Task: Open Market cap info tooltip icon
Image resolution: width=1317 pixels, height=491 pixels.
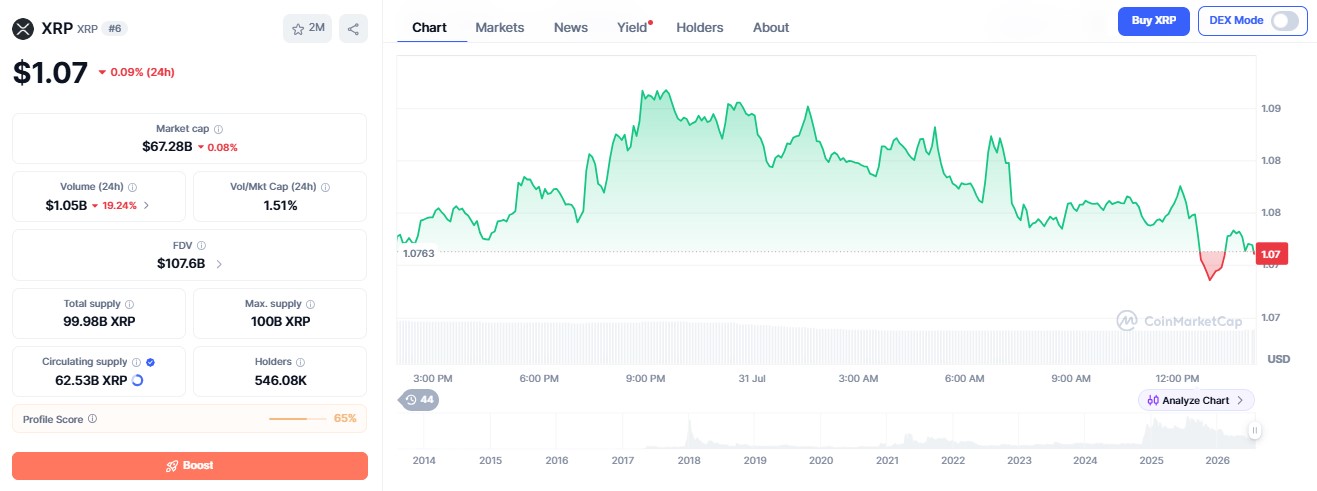Action: click(x=219, y=129)
